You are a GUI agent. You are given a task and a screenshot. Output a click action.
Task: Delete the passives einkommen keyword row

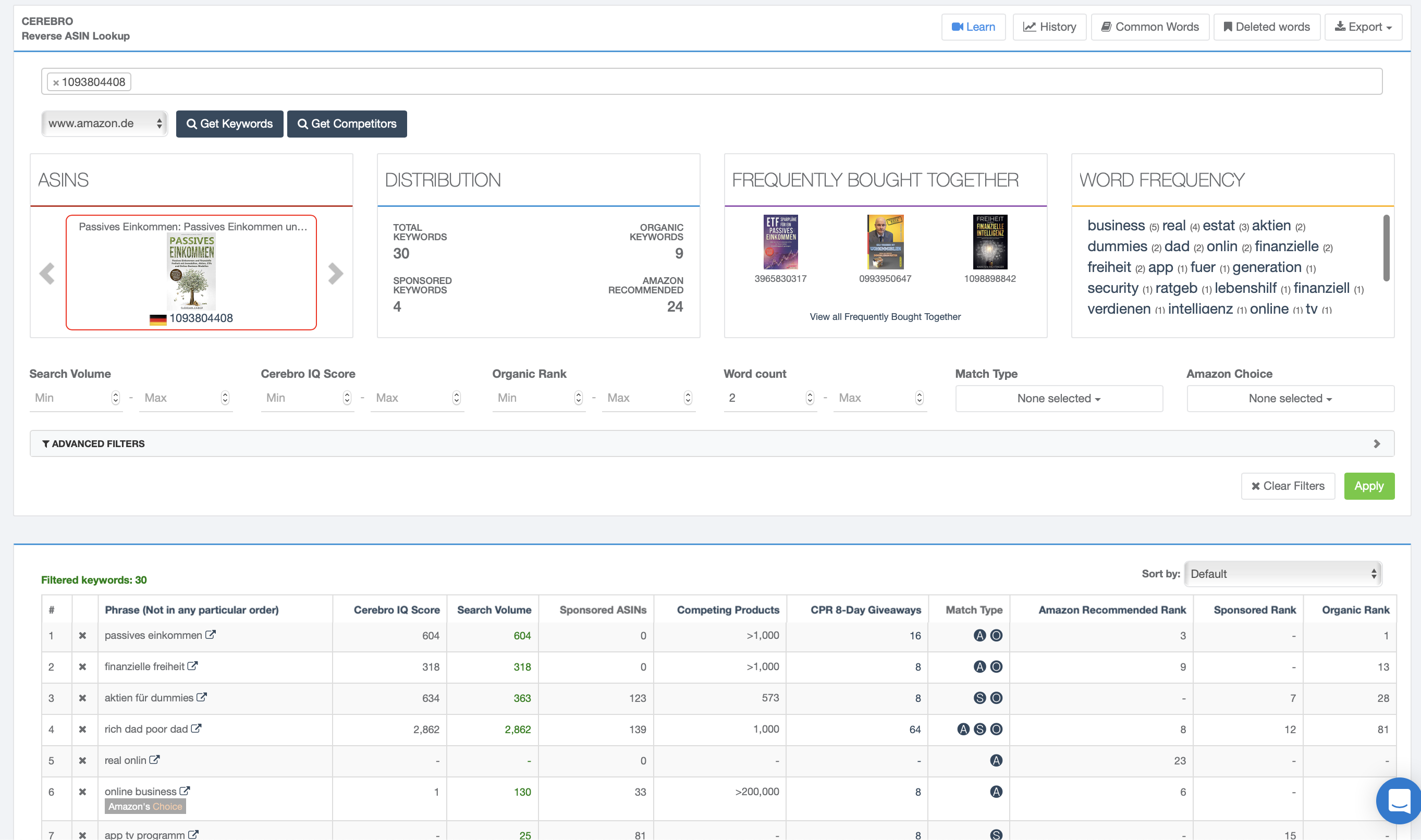point(83,636)
